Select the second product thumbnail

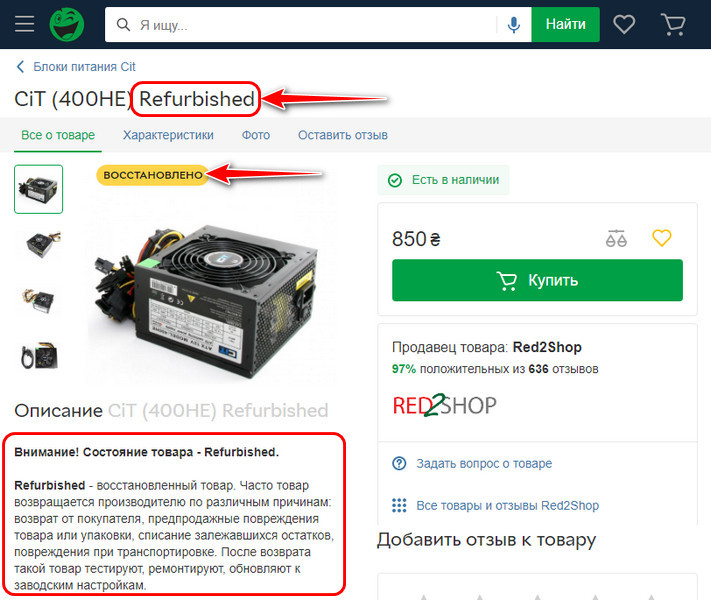pyautogui.click(x=41, y=244)
